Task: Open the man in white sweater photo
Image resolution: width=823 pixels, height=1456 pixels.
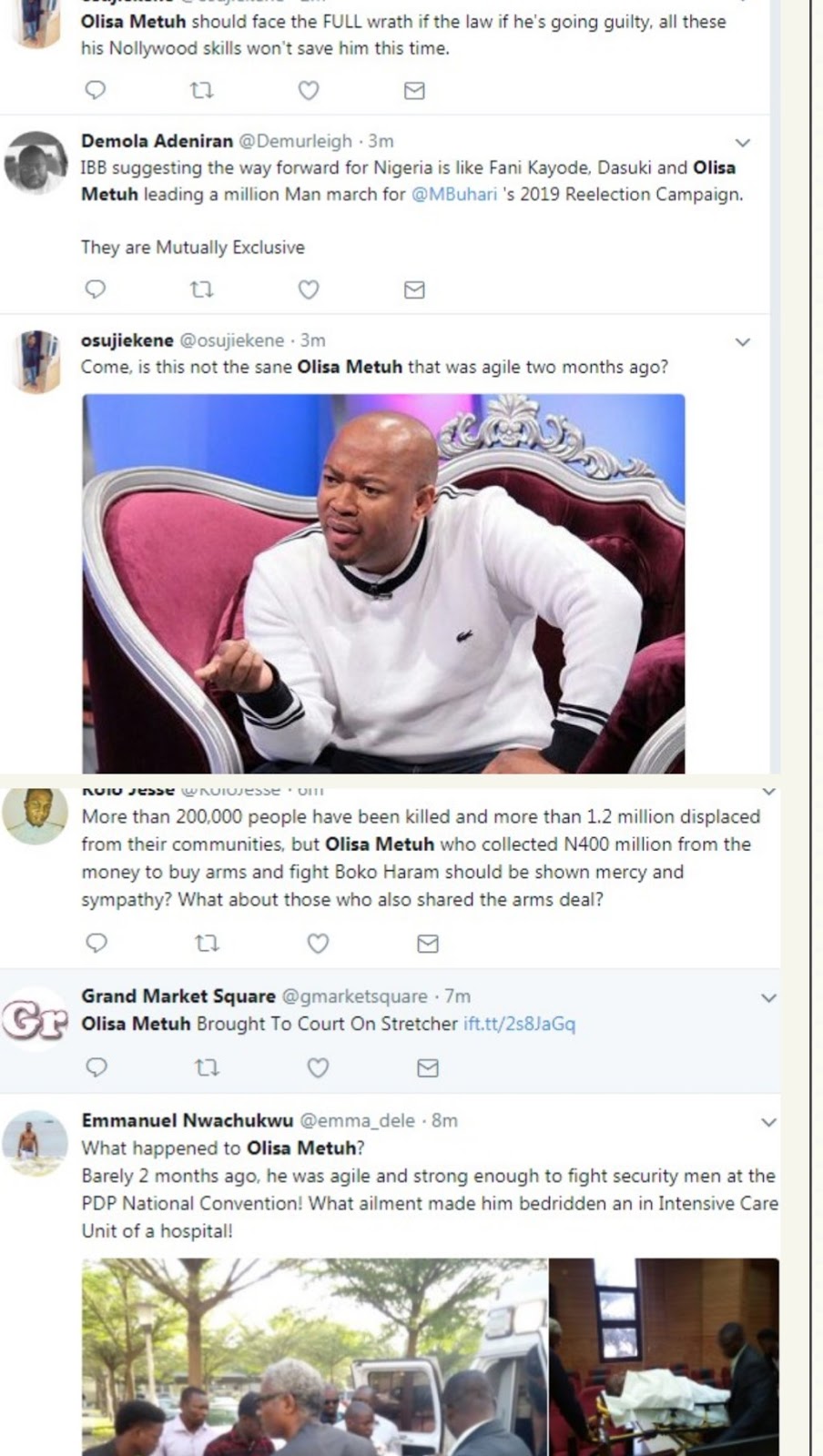Action: click(x=383, y=583)
